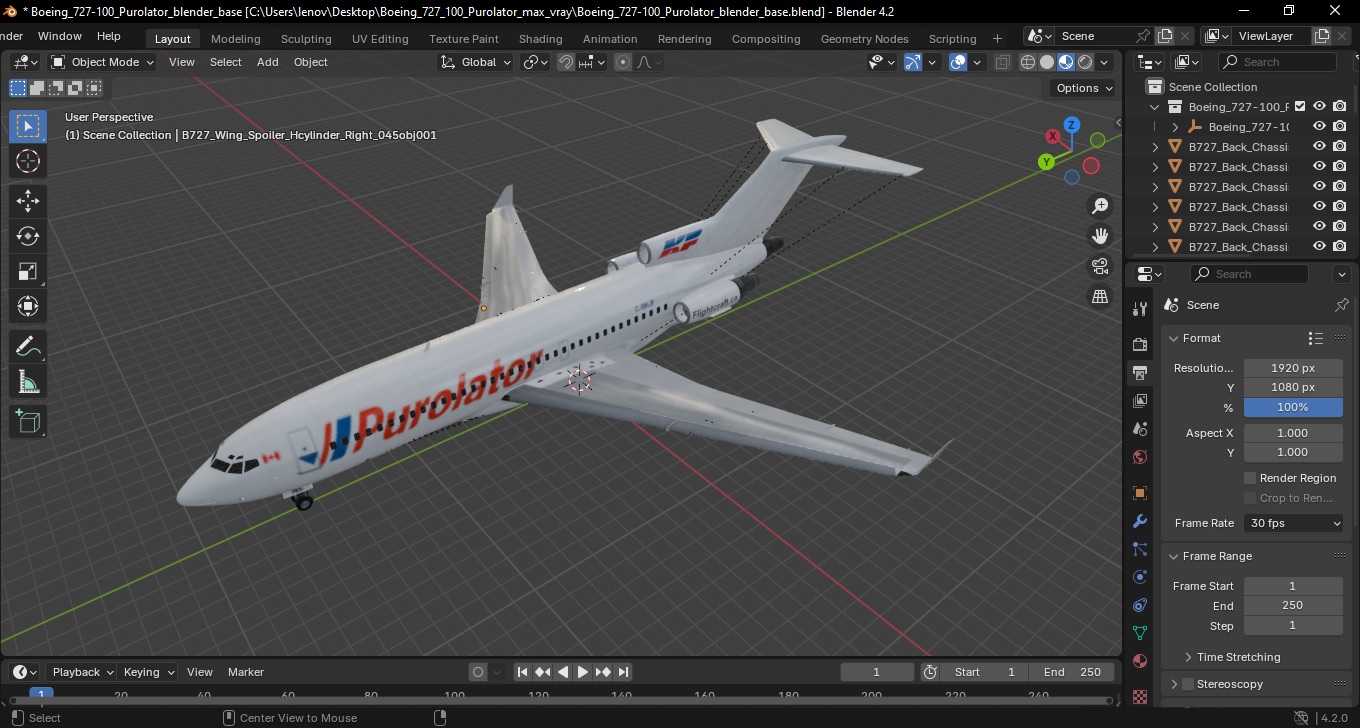Open the Keying dropdown in timeline

[148, 672]
